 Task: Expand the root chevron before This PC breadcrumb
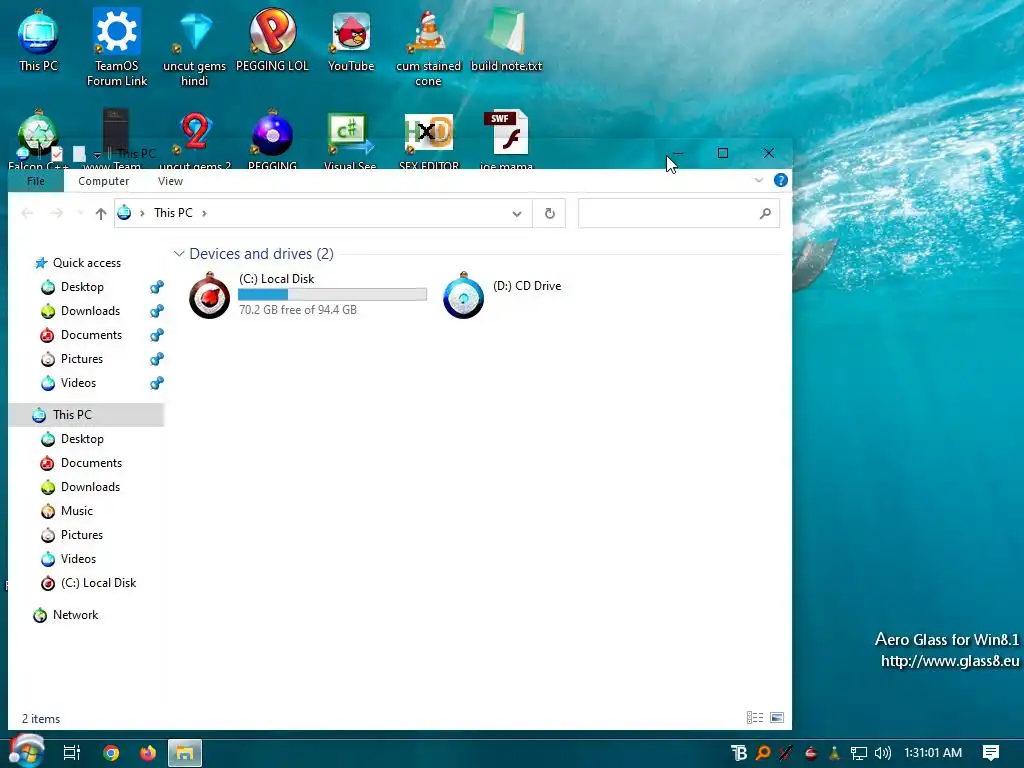tap(142, 213)
